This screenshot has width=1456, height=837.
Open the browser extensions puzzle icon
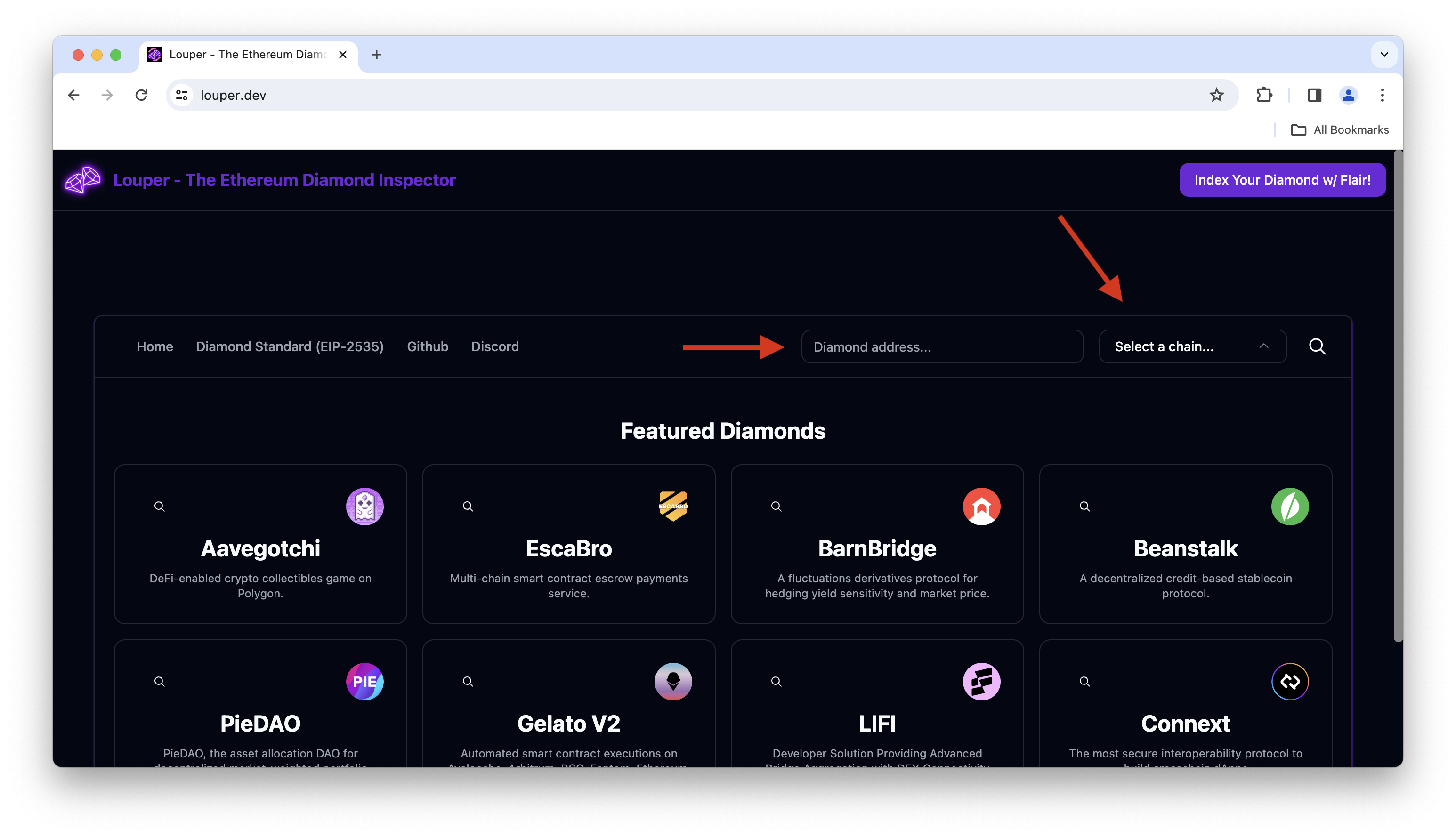[1264, 95]
